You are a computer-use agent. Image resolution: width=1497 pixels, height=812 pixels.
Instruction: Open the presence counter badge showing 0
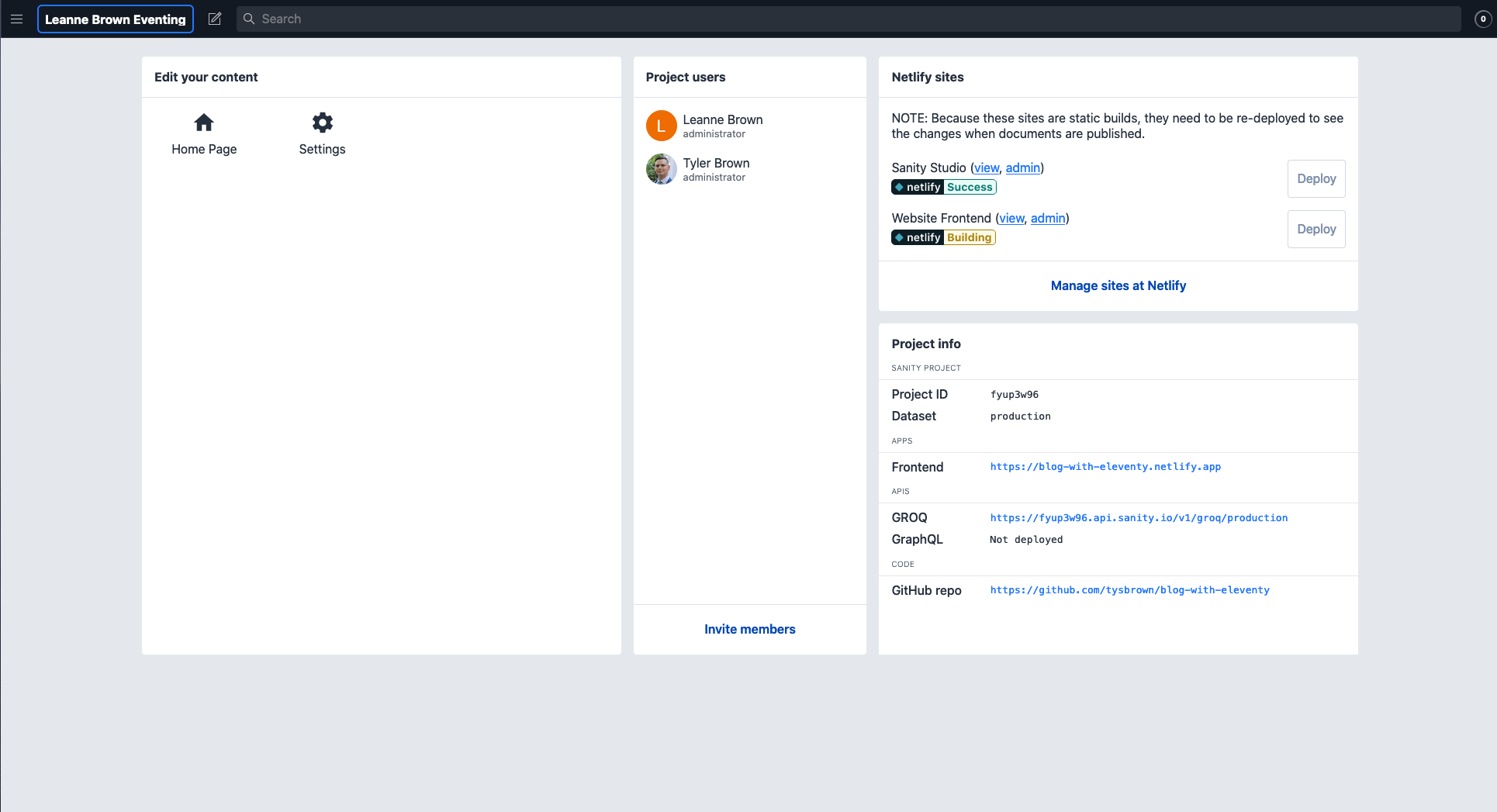coord(1483,19)
